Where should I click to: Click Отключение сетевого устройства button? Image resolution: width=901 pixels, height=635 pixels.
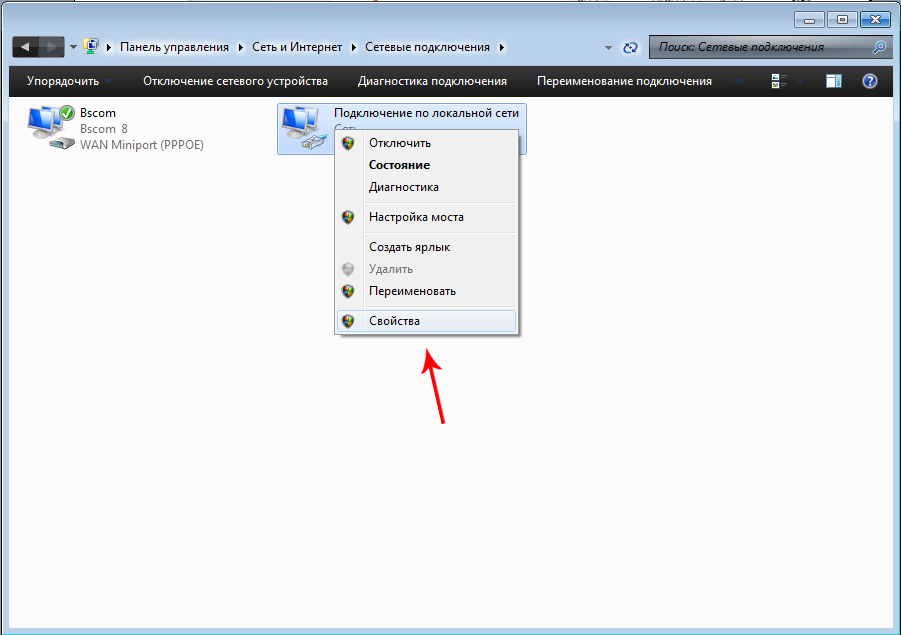tap(235, 81)
